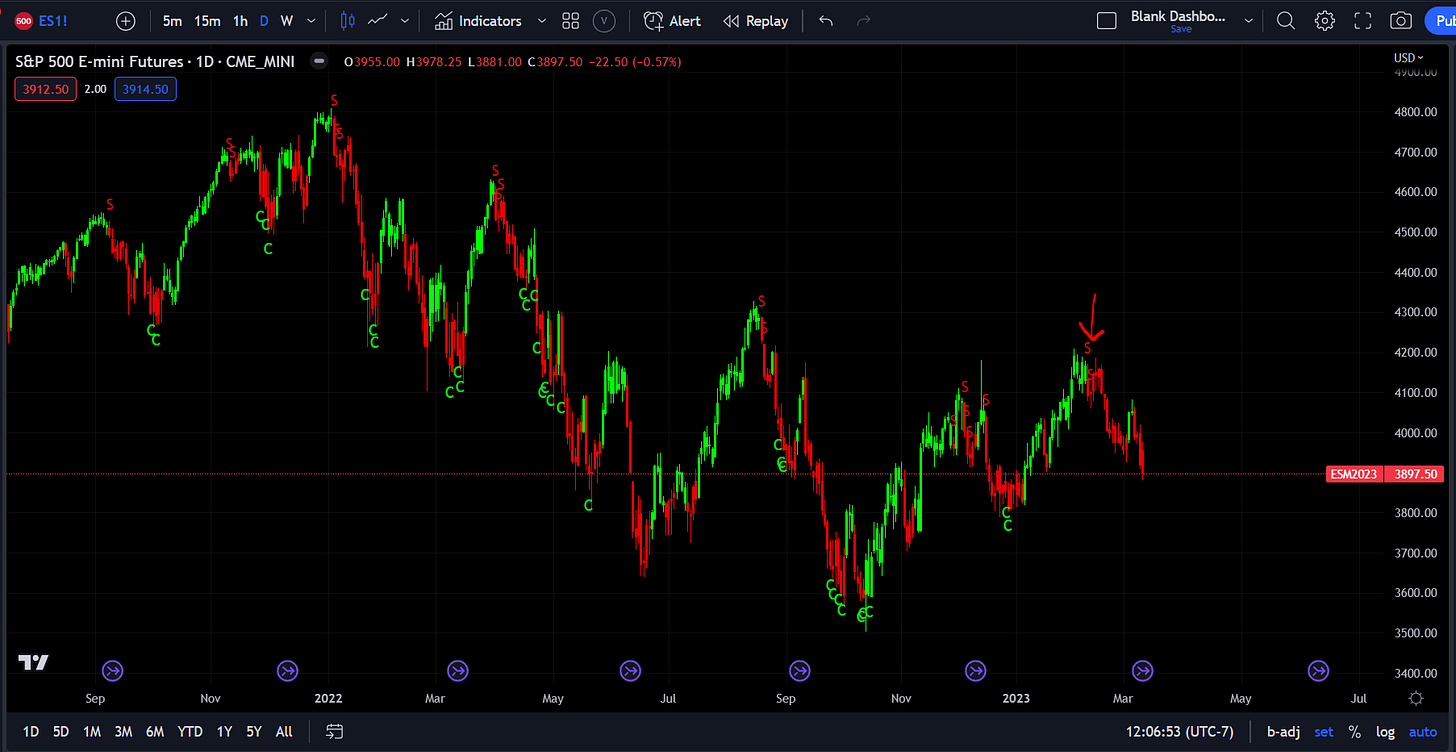Toggle auto scale

coord(1423,732)
